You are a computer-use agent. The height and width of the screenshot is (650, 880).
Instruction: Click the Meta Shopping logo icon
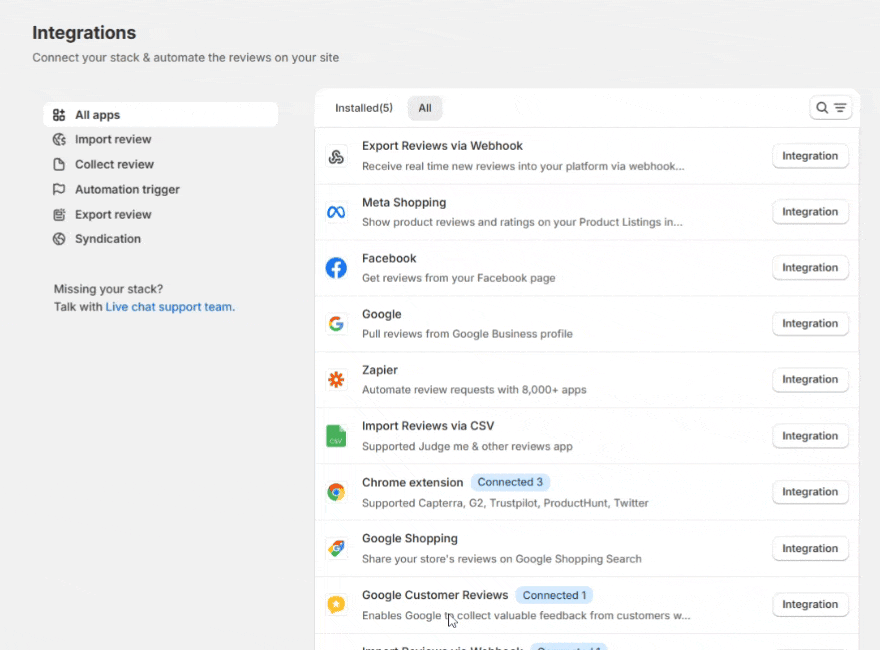pyautogui.click(x=336, y=212)
